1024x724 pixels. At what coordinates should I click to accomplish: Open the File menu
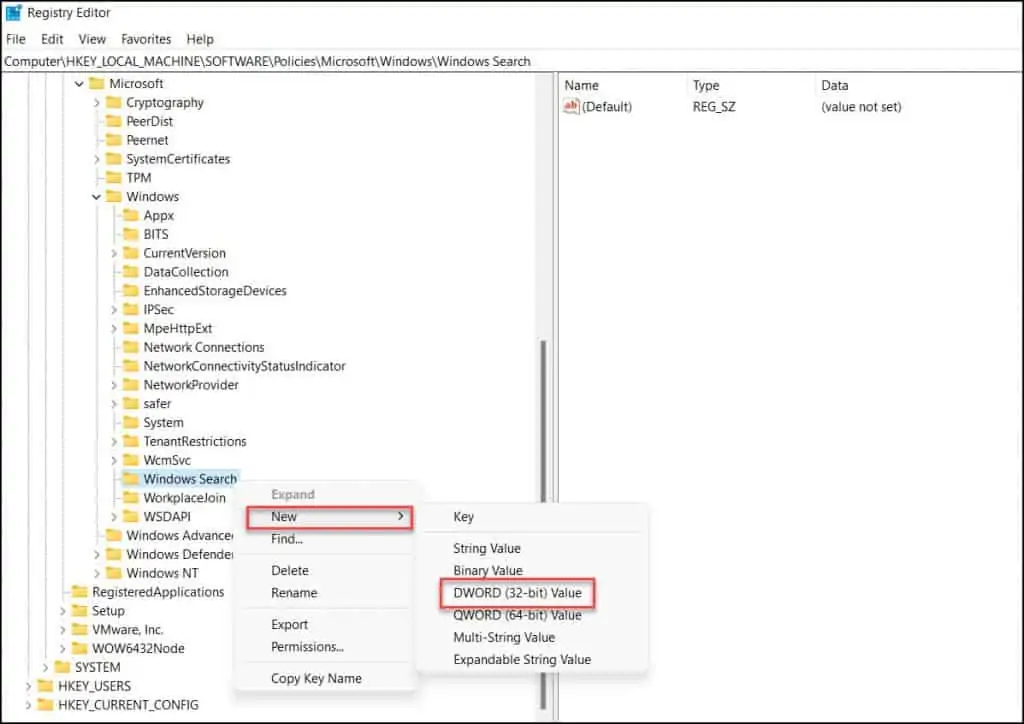16,39
